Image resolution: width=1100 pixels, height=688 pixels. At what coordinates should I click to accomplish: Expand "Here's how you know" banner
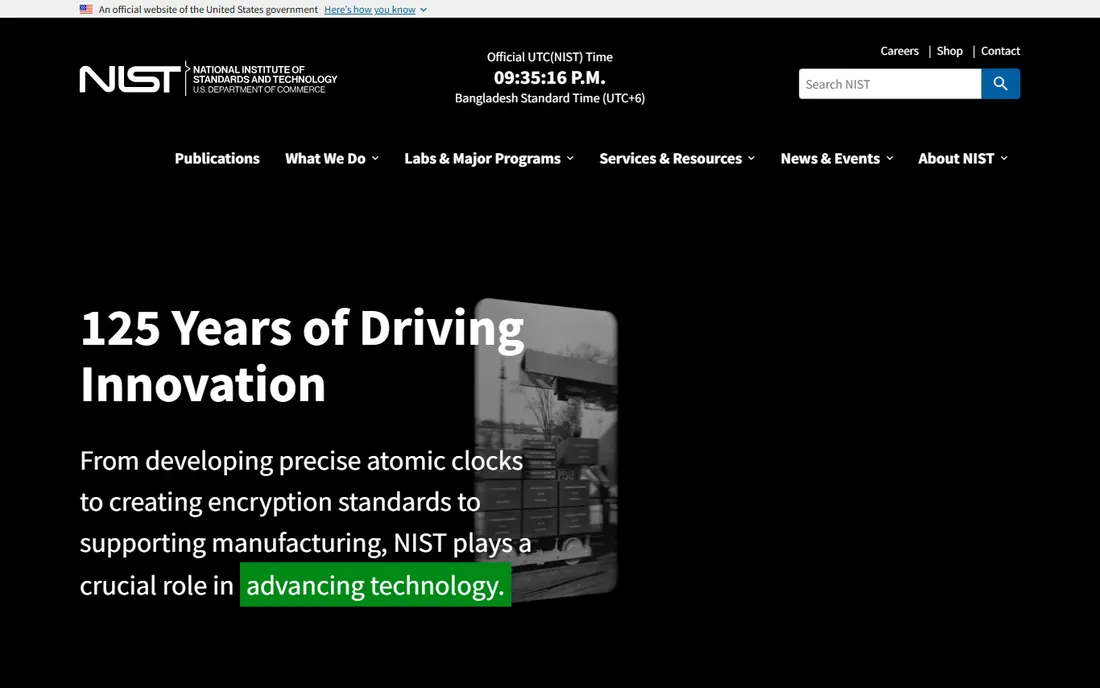[375, 9]
